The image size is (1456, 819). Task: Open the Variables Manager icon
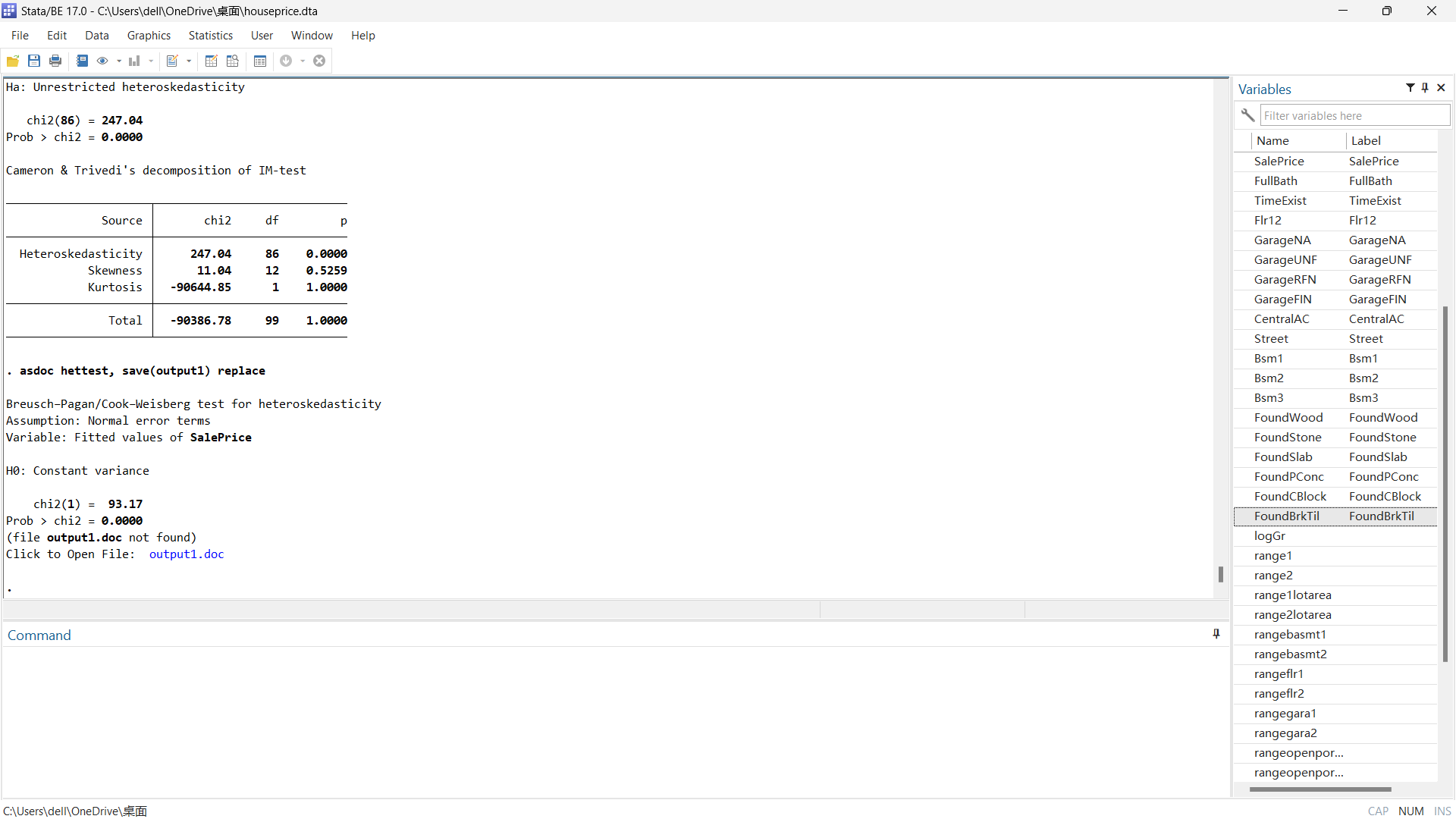pos(260,61)
